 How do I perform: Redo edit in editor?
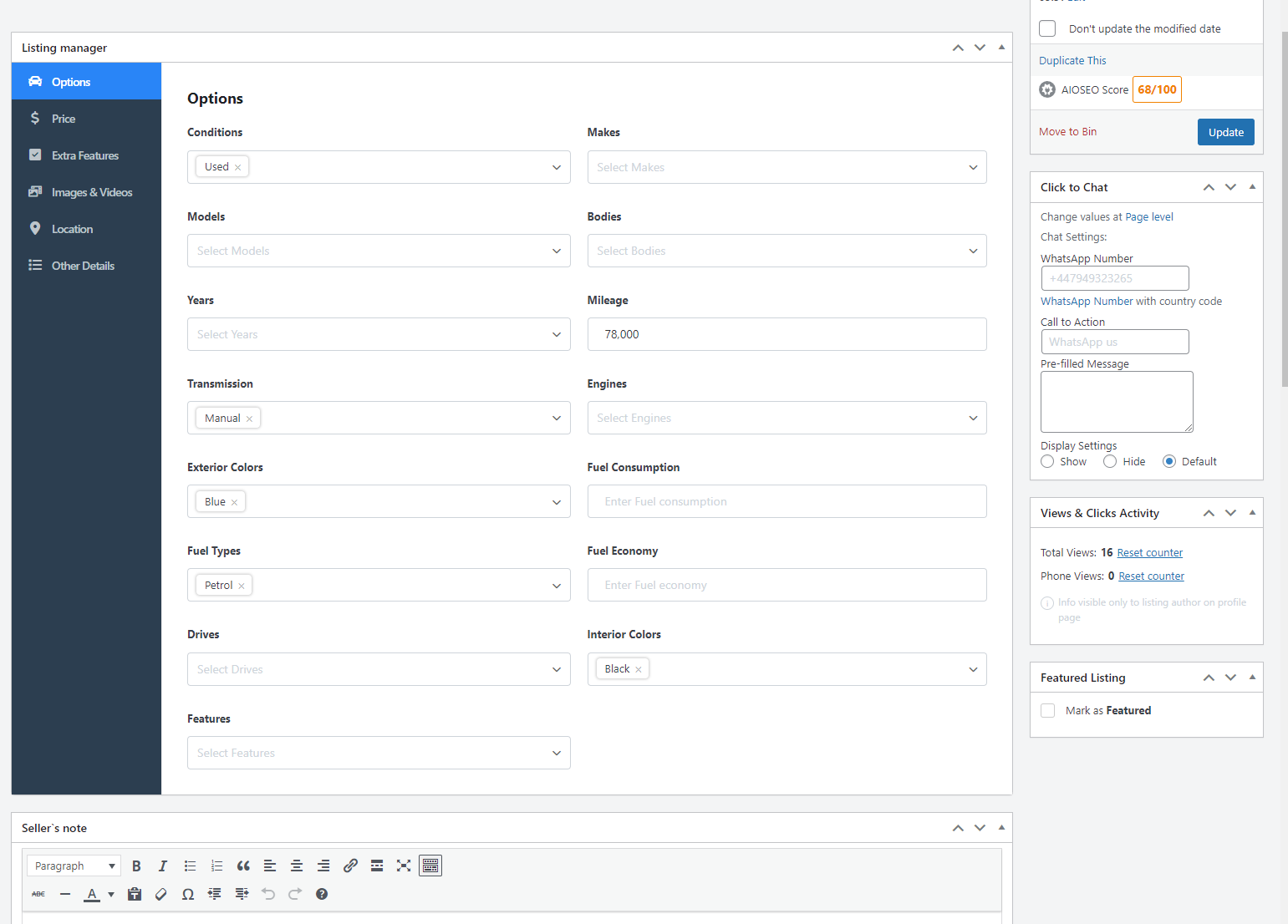click(295, 894)
